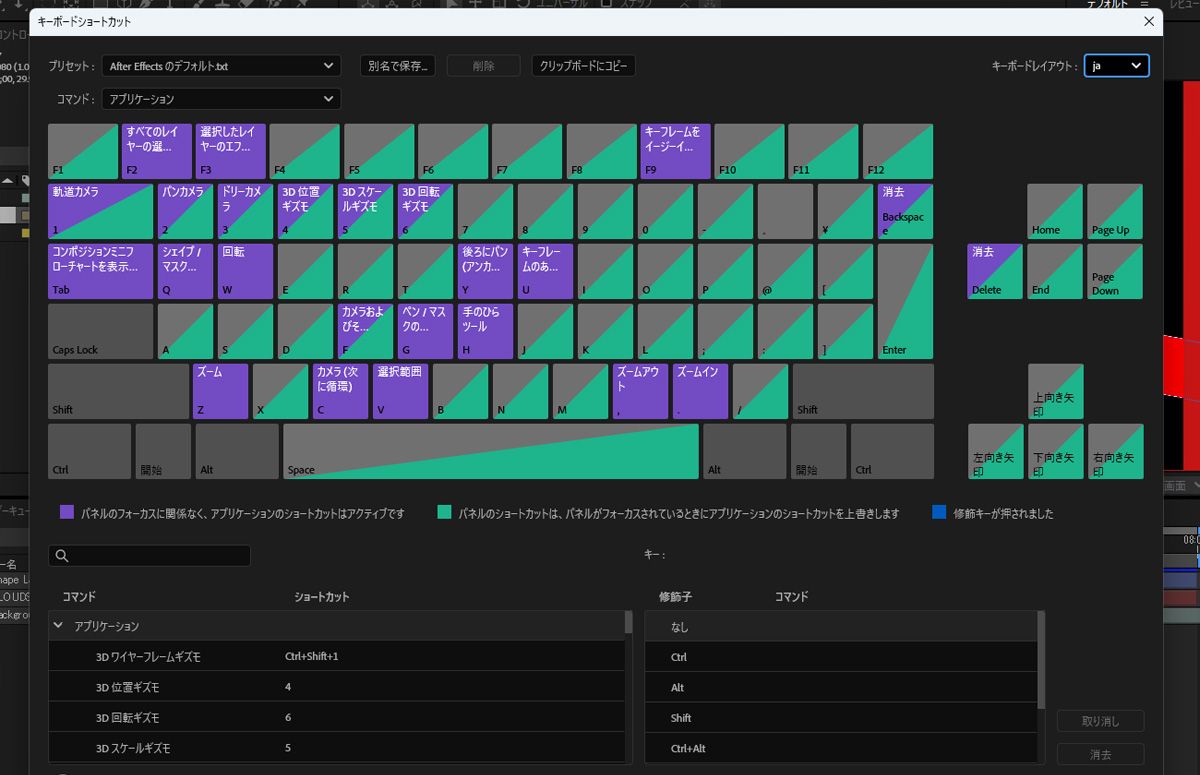
Task: Close the キーボードショートカット dialog
Action: point(1147,21)
